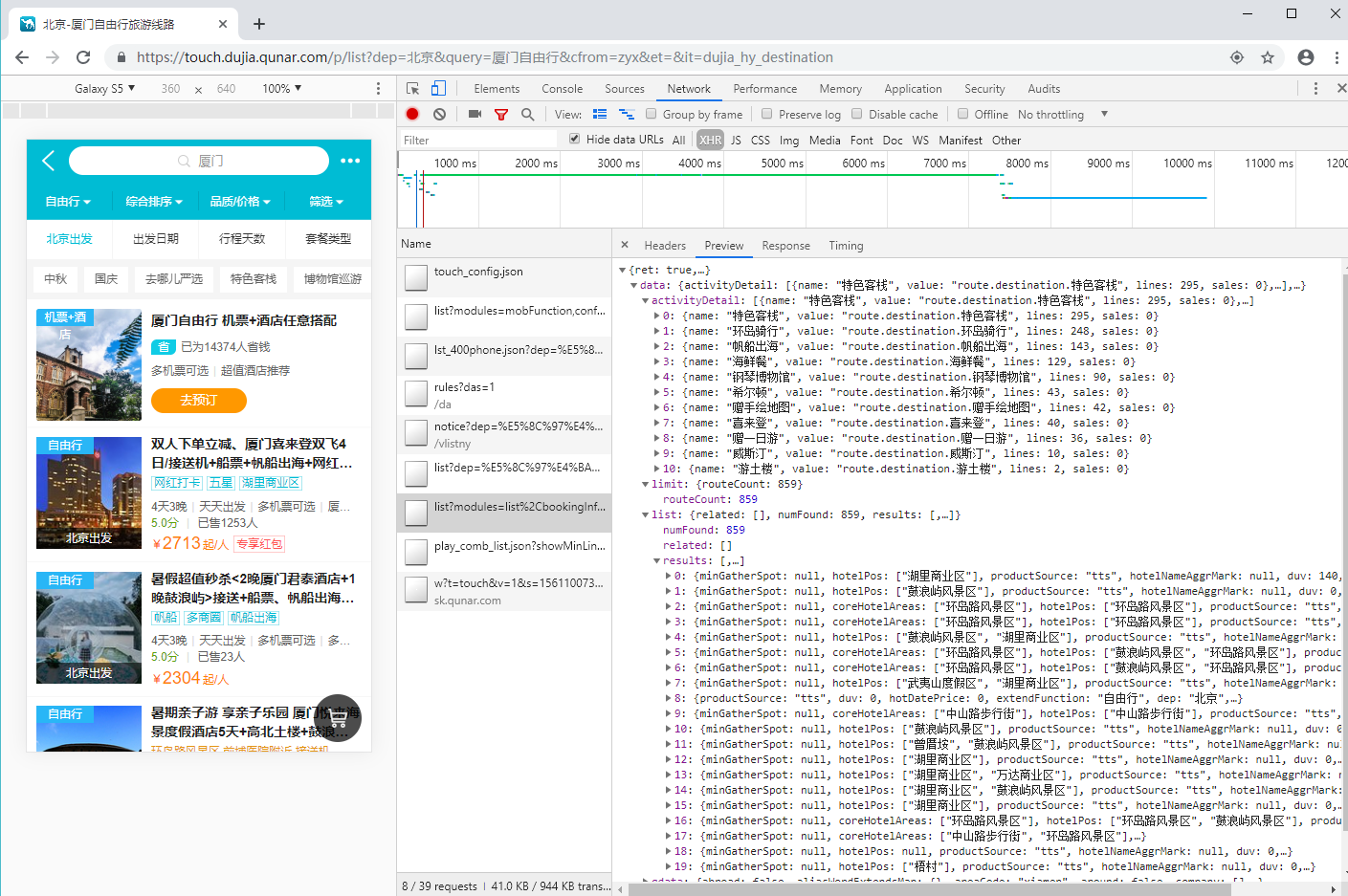The width and height of the screenshot is (1348, 896).
Task: Open the Galaxy S5 device dropdown
Action: point(104,88)
